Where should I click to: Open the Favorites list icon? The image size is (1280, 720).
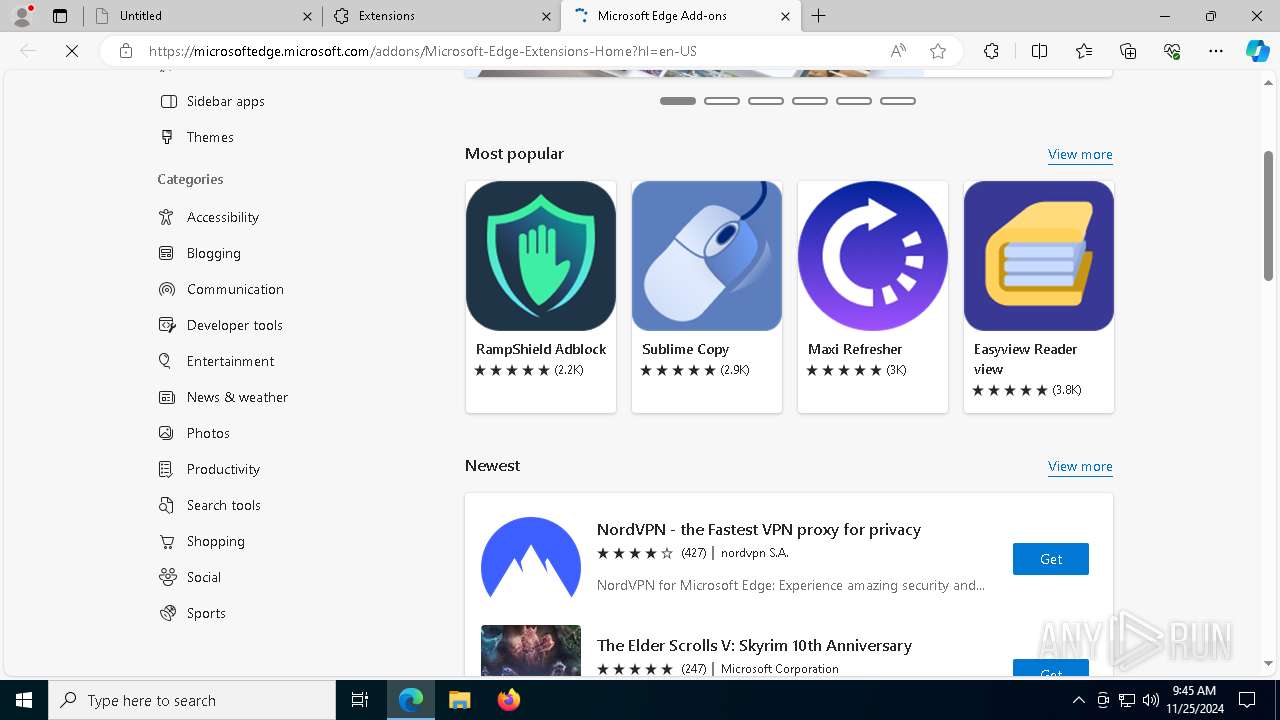(x=1084, y=51)
